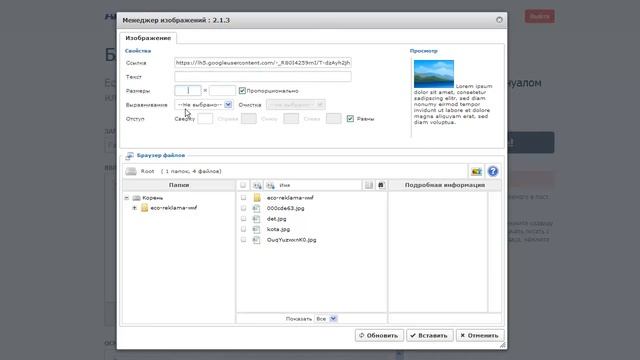
Task: Click the Ссылка URL input field
Action: coord(262,63)
